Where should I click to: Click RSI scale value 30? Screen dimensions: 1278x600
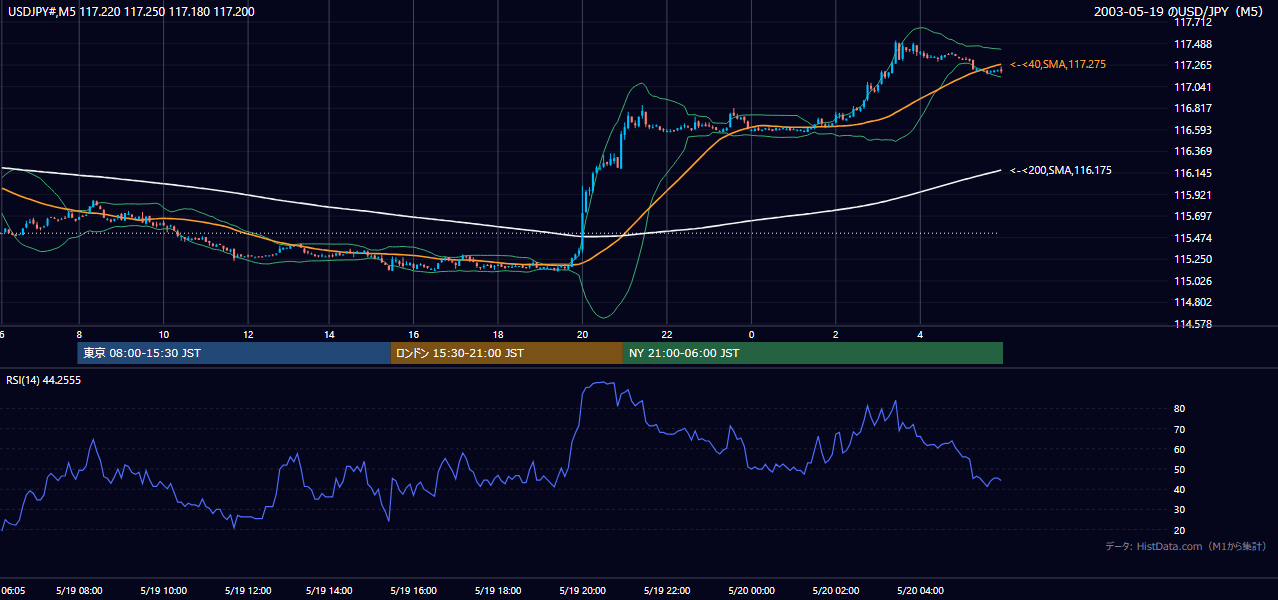pos(1180,510)
